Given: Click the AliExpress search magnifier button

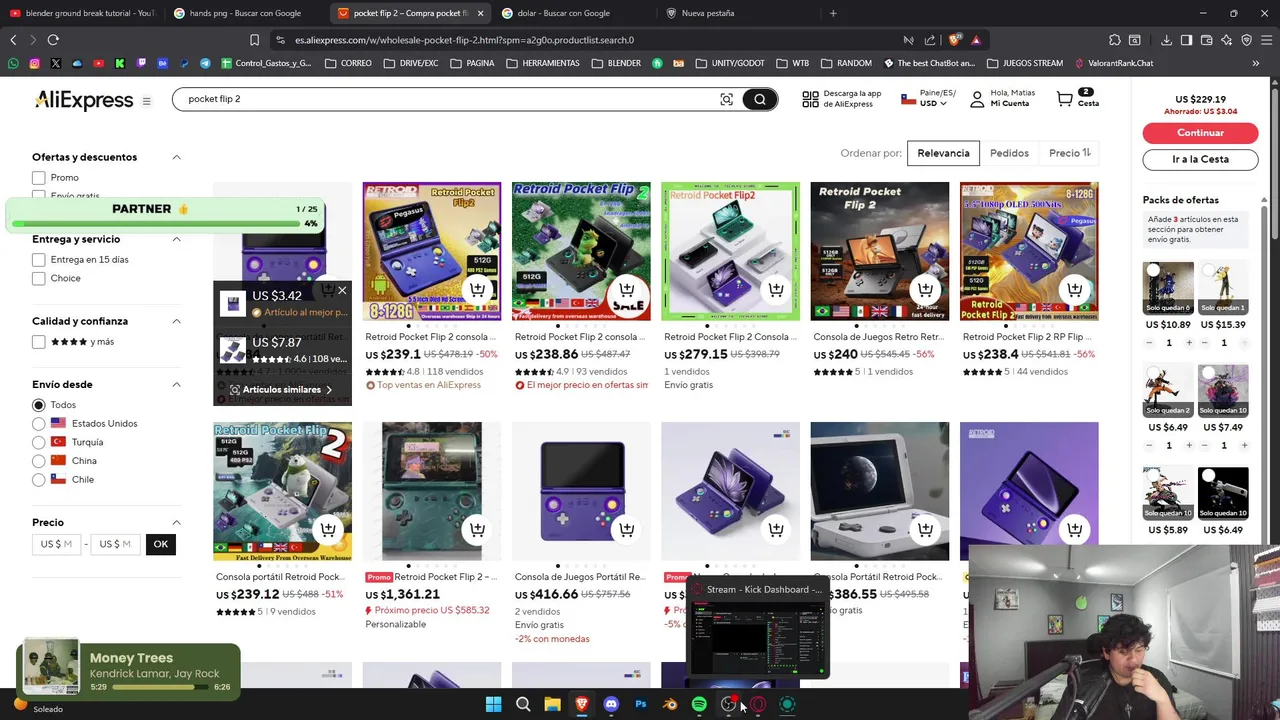Looking at the screenshot, I should click(760, 99).
